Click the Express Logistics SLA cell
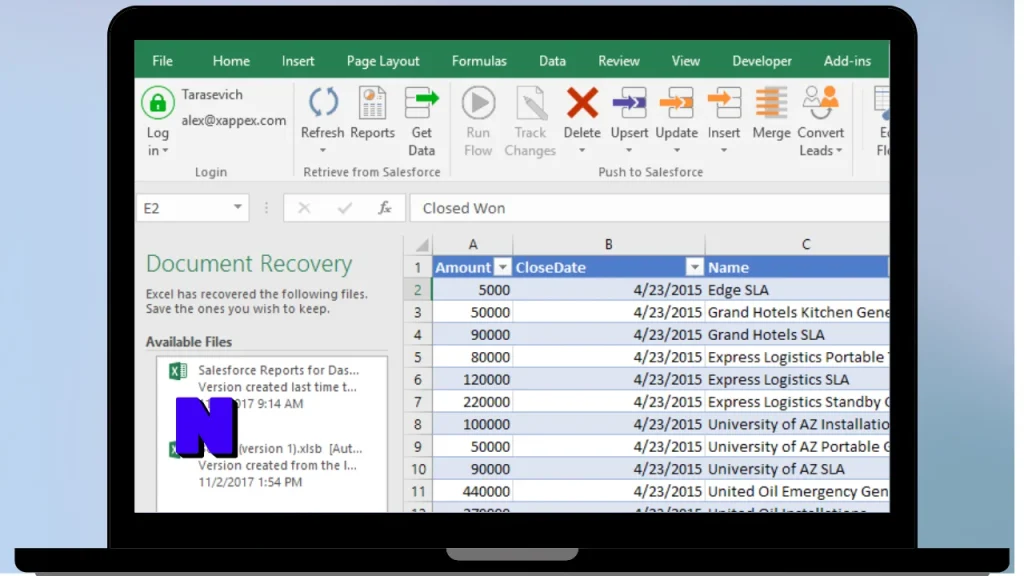This screenshot has height=576, width=1024. pos(797,379)
